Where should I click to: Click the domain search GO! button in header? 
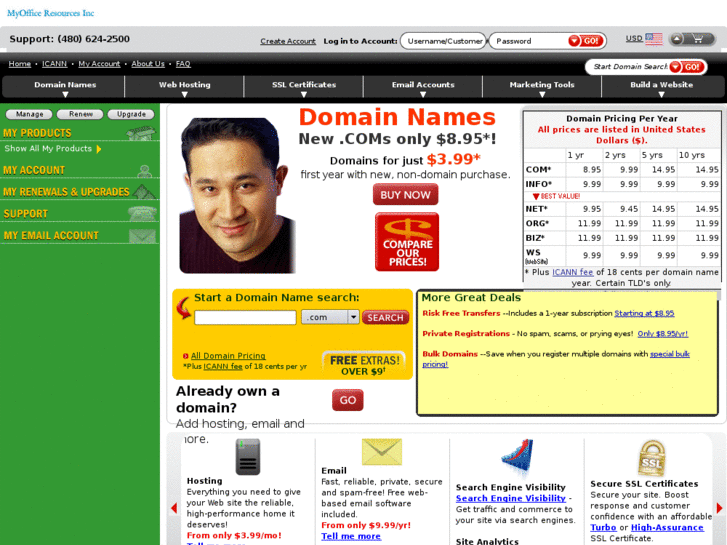[687, 67]
